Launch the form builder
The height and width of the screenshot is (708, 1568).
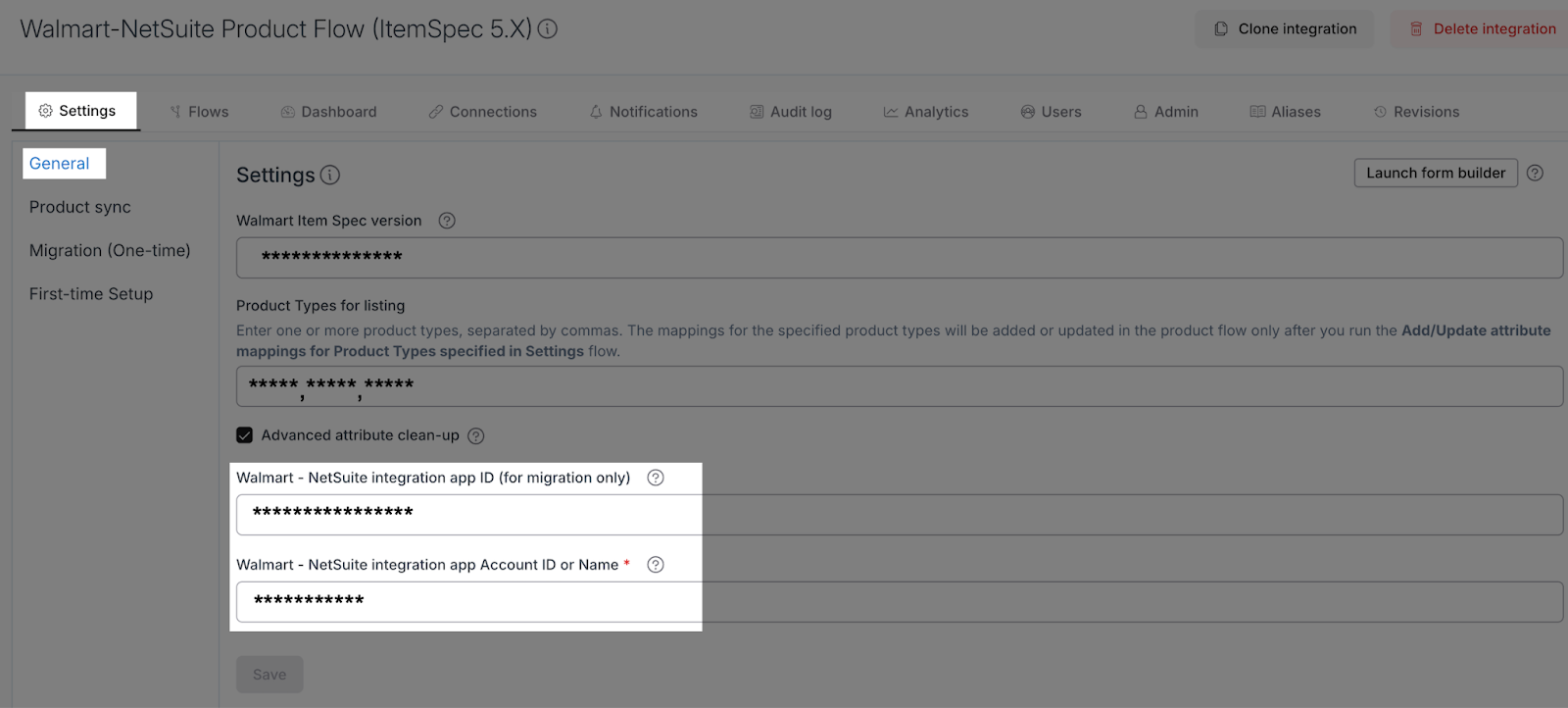[1436, 173]
